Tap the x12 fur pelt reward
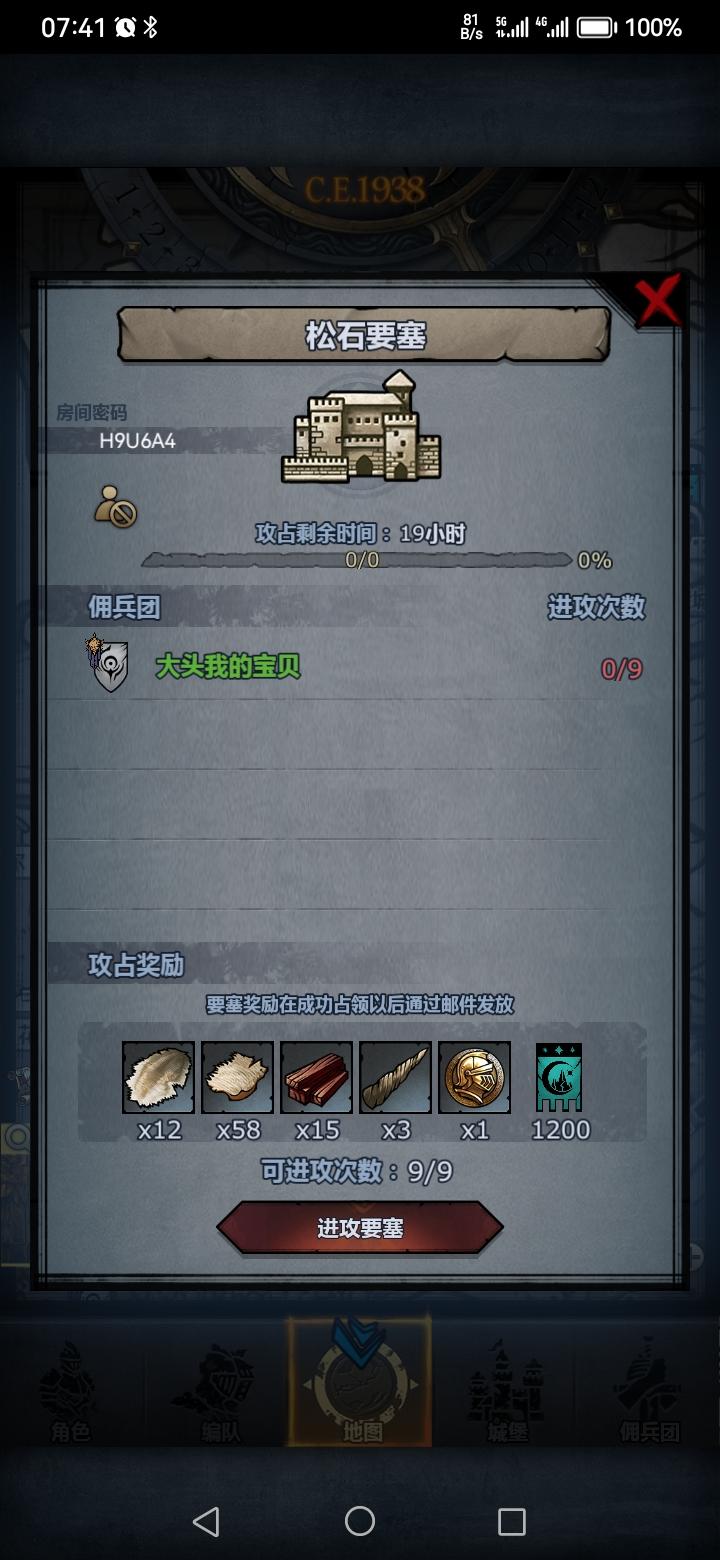 158,1077
